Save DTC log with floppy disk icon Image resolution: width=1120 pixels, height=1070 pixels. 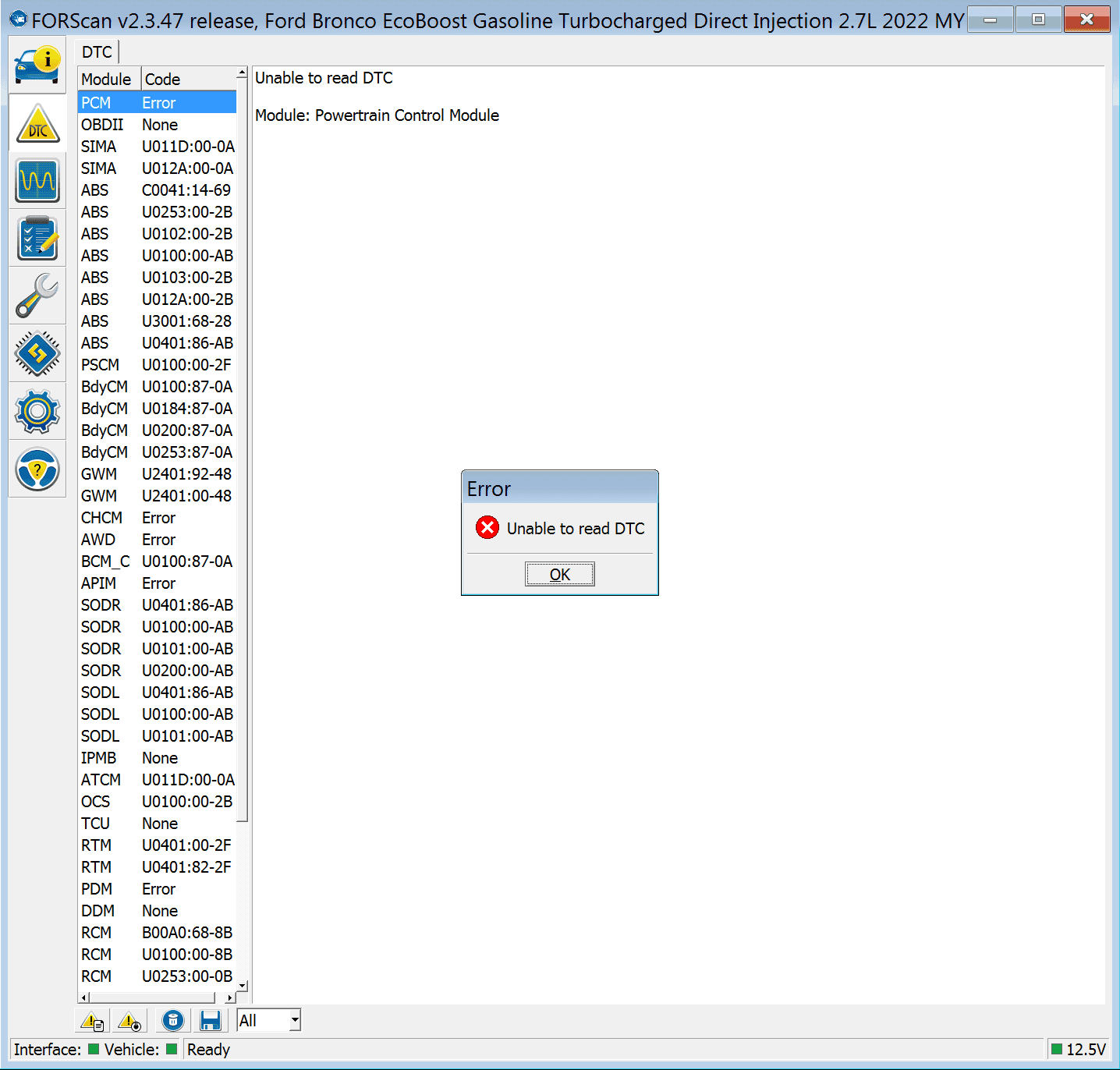211,1020
